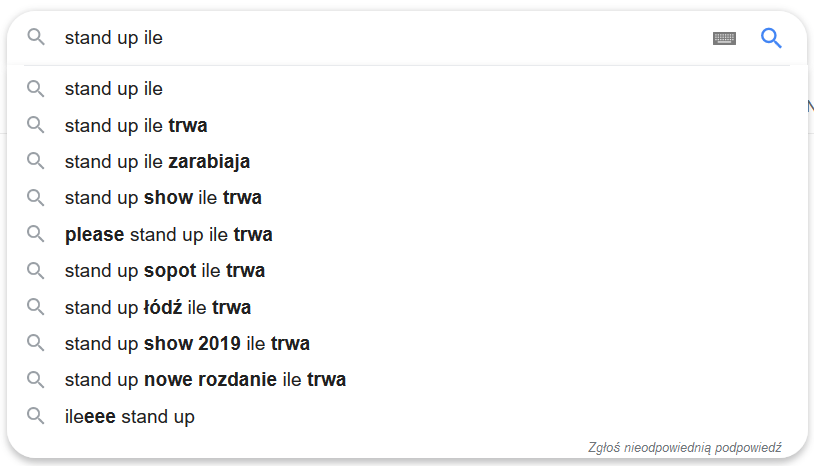
Task: Click the search box containing 'stand up ile'
Action: coord(380,38)
